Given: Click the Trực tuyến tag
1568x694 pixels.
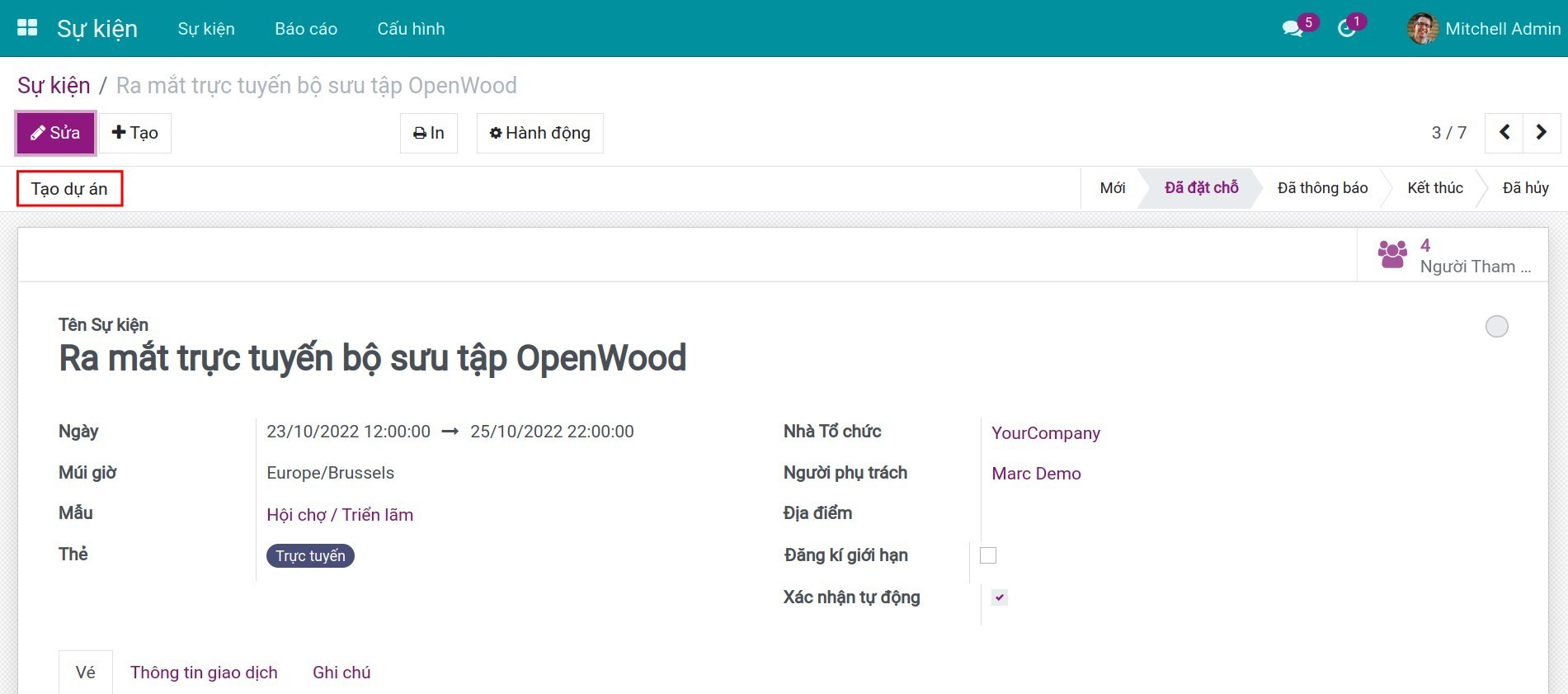Looking at the screenshot, I should (x=310, y=556).
